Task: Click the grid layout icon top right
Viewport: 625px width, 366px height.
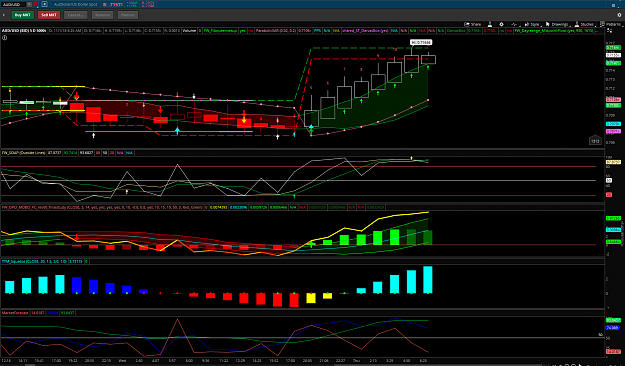Action: point(613,5)
